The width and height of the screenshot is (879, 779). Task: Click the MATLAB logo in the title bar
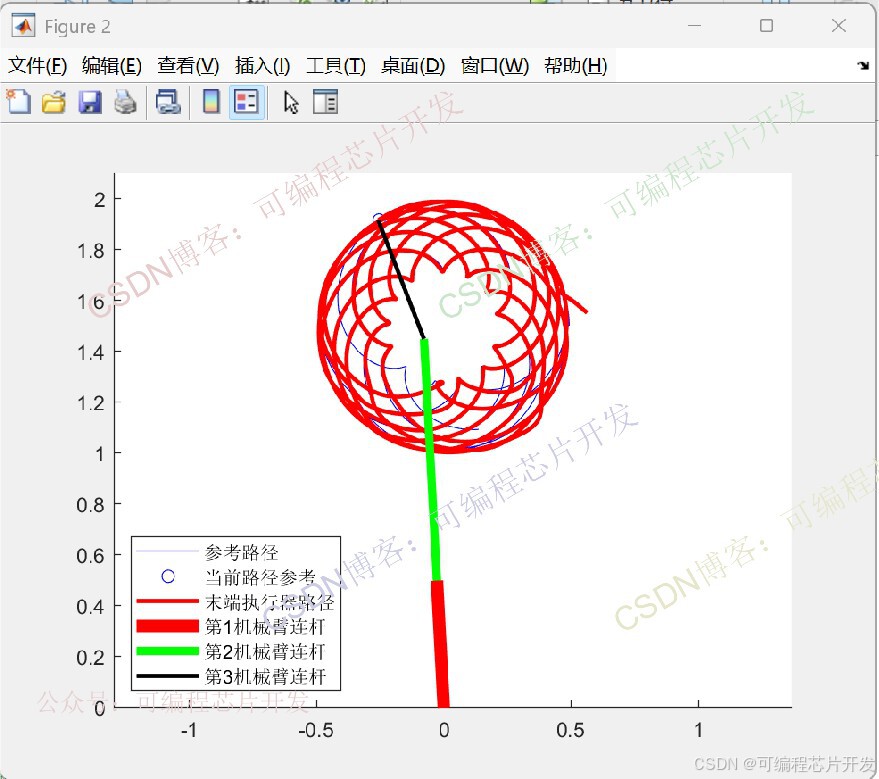coord(24,26)
